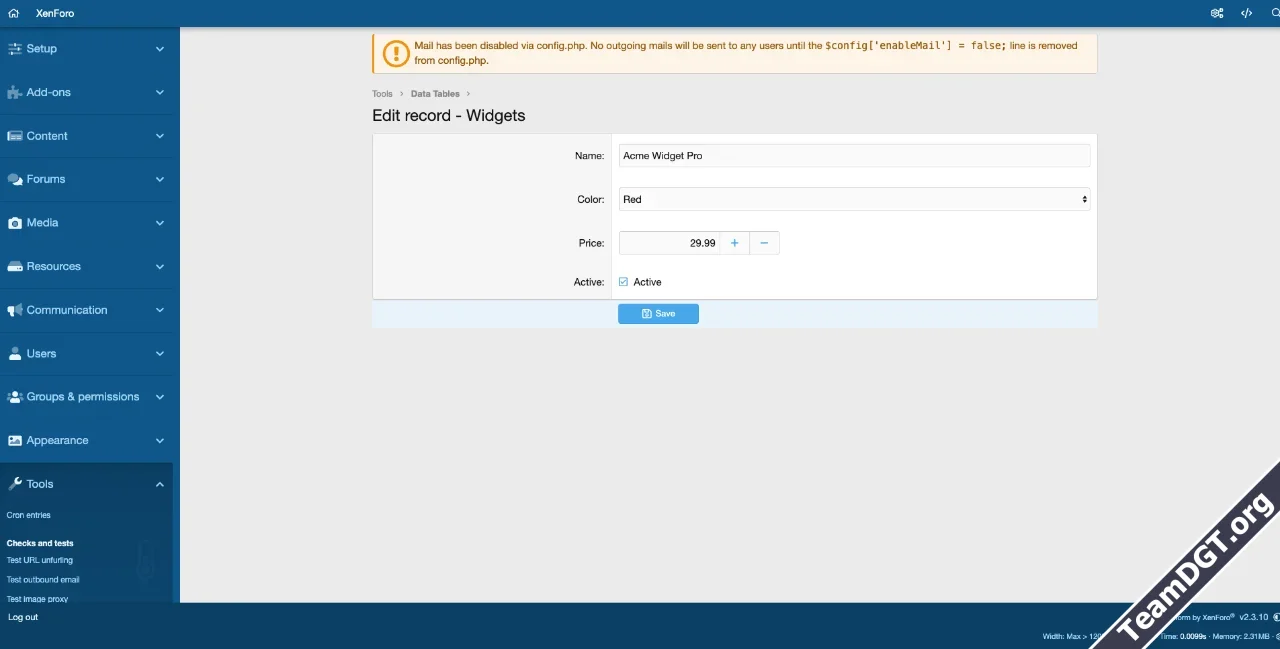The image size is (1280, 649).
Task: Open Cron entries in sidebar
Action: pos(28,515)
